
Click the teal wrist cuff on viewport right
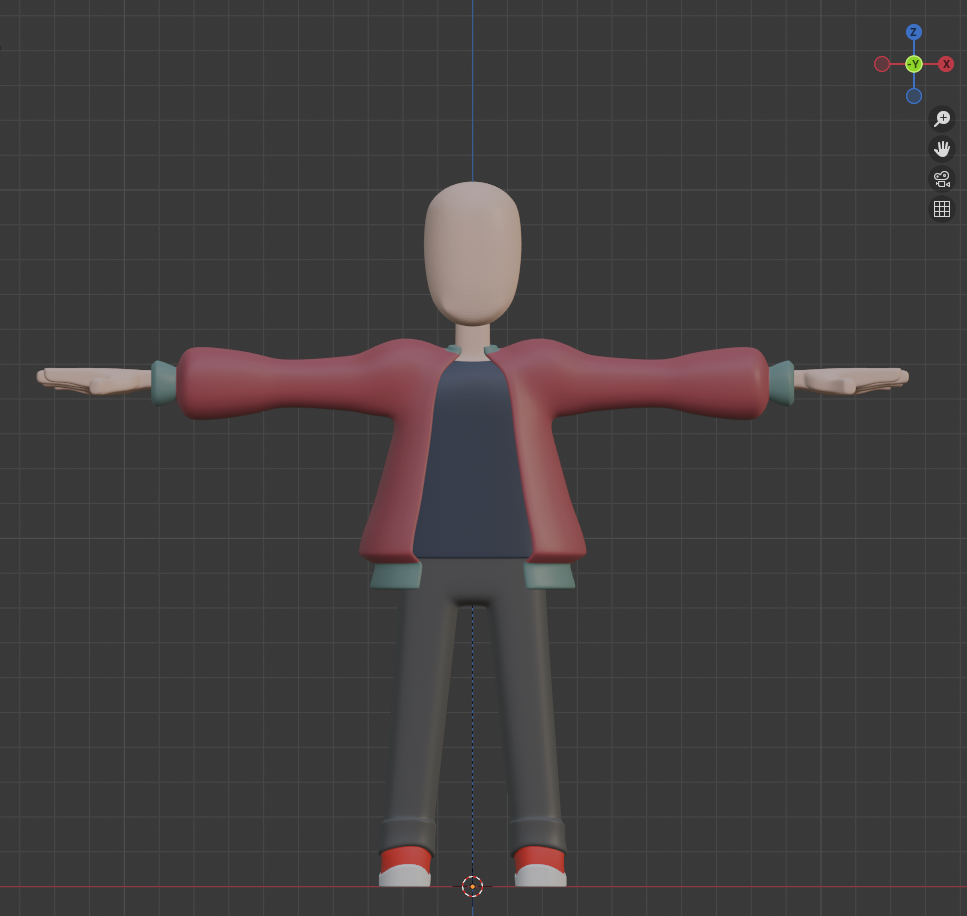781,383
